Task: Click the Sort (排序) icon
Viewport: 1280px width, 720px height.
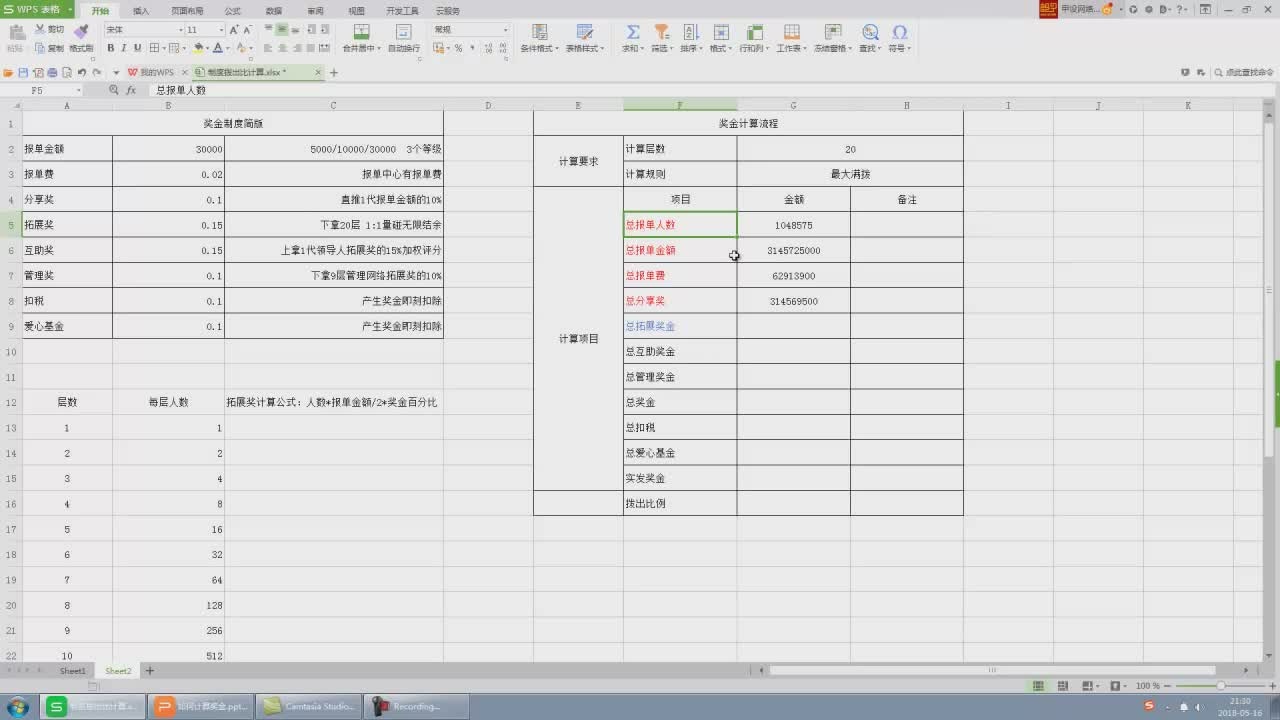Action: tap(690, 32)
